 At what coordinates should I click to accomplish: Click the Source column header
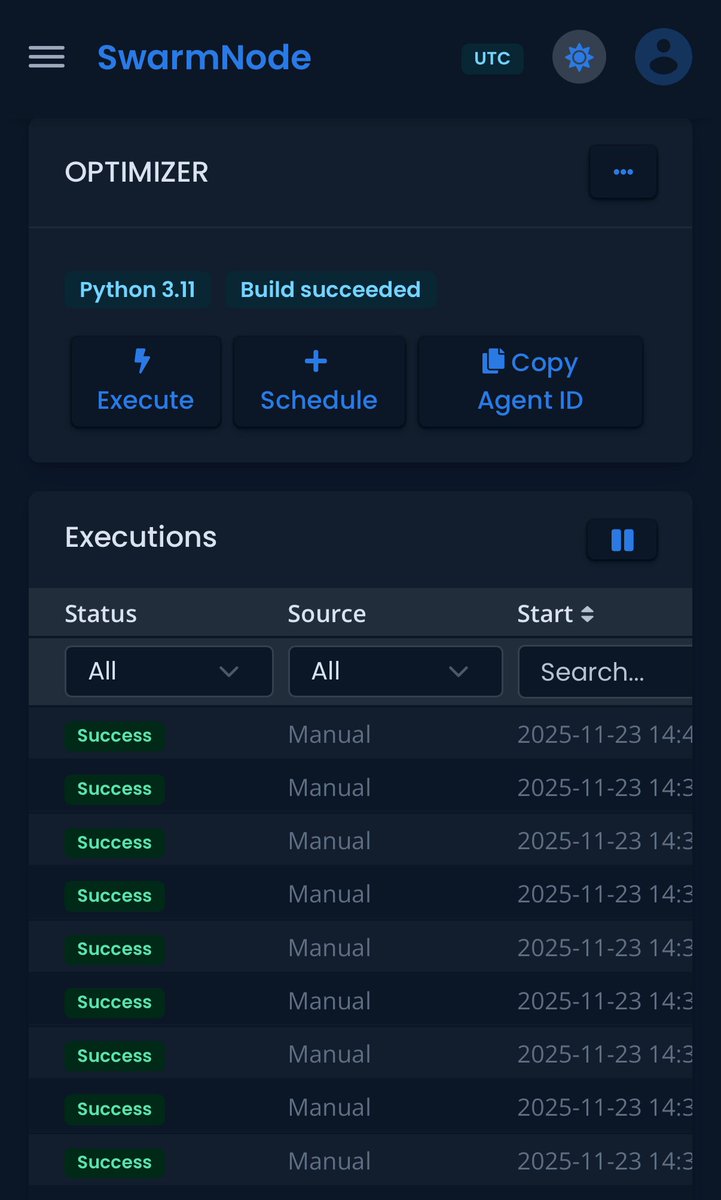tap(327, 614)
